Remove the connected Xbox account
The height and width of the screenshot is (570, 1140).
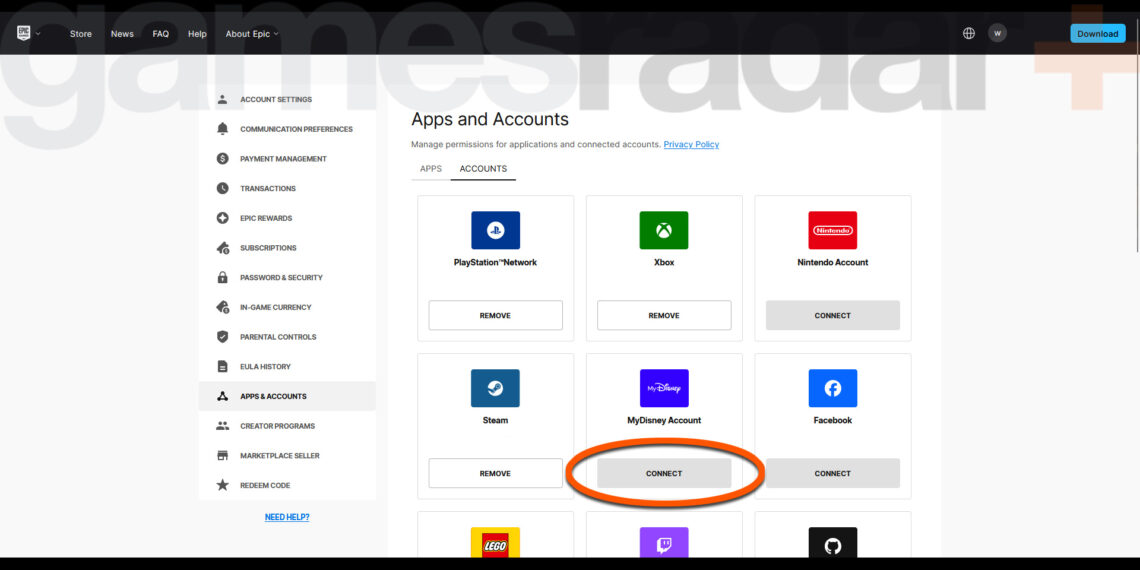(664, 315)
